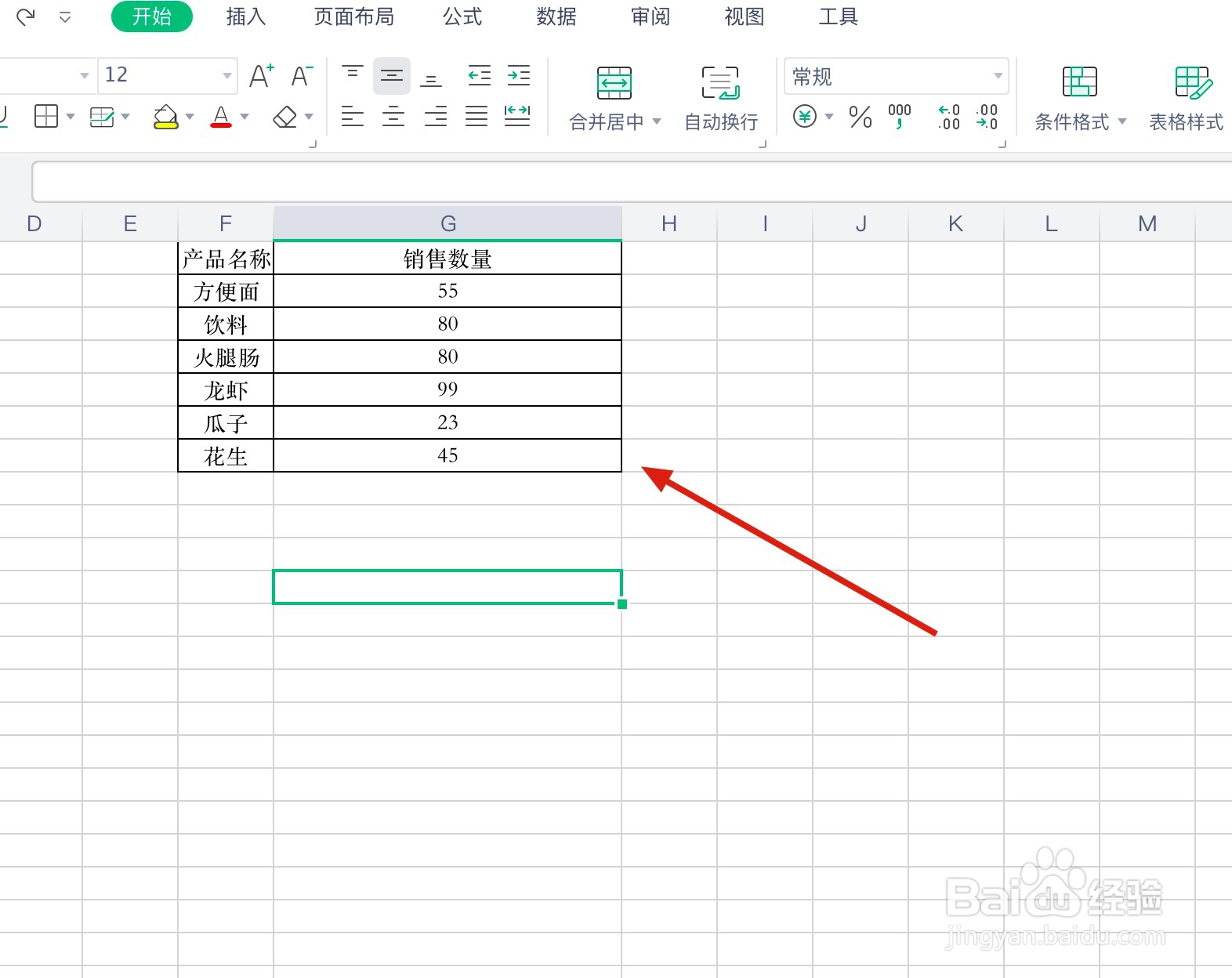Increase indent icon
1232x978 pixels.
click(519, 76)
